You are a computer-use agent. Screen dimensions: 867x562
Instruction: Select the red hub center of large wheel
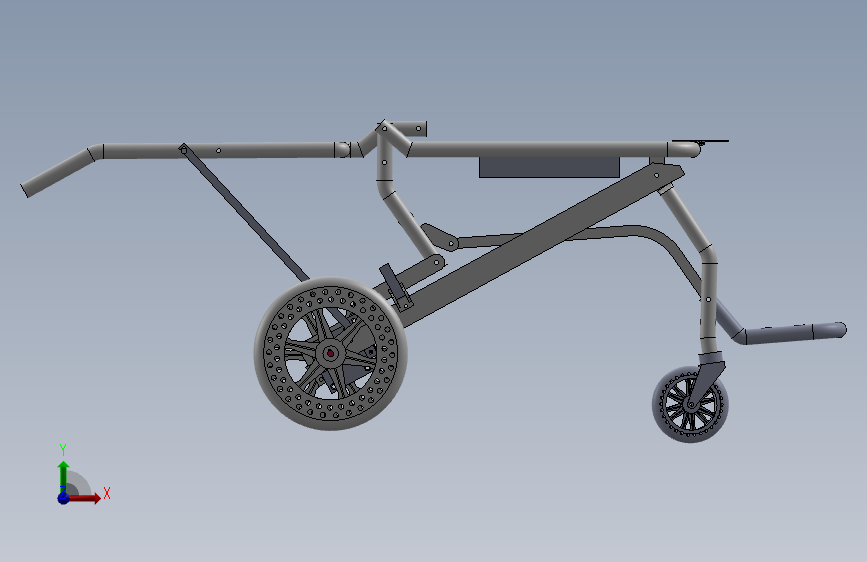click(331, 353)
